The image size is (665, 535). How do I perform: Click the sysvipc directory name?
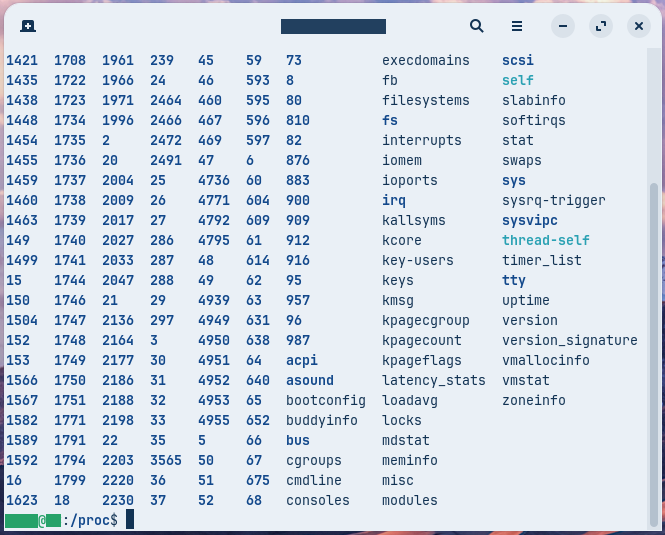pos(530,220)
